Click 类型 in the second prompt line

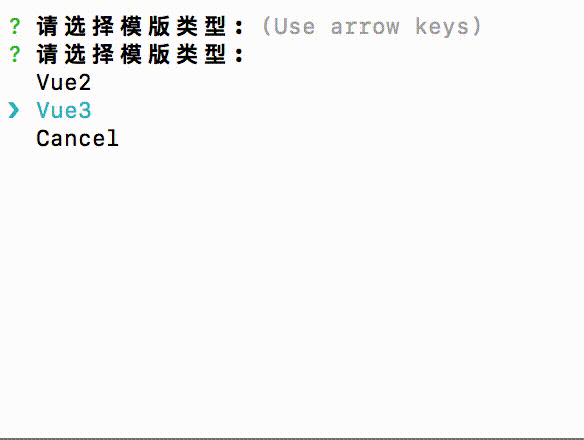tap(201, 54)
